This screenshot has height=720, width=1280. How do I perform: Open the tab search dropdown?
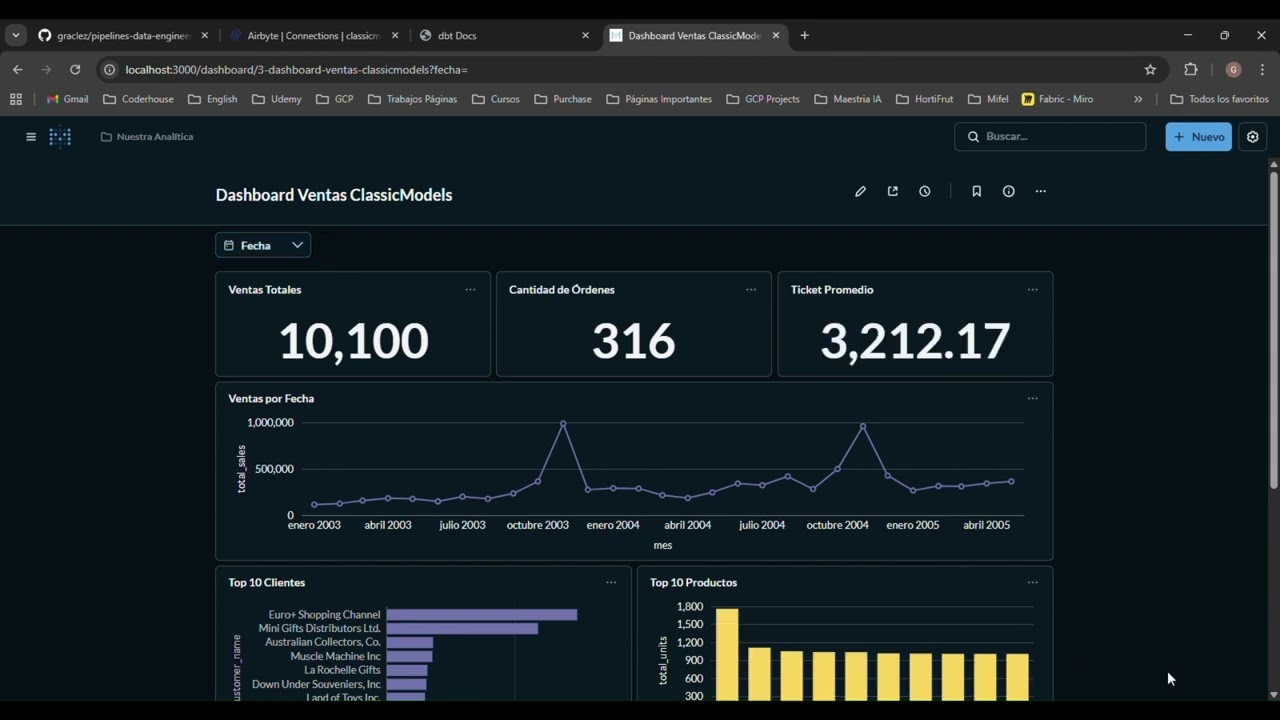pyautogui.click(x=16, y=35)
